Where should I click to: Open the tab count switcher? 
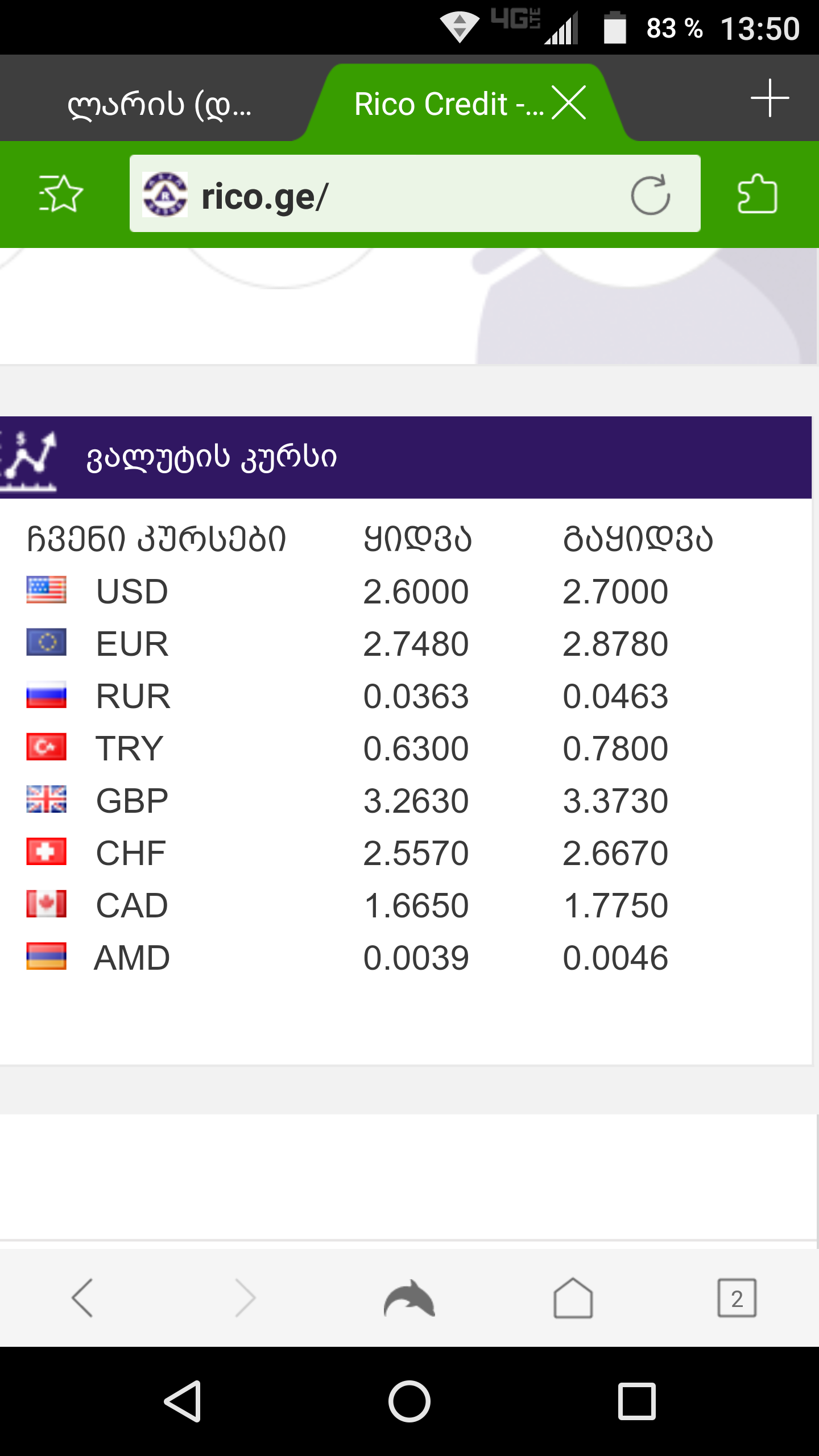(x=737, y=1298)
